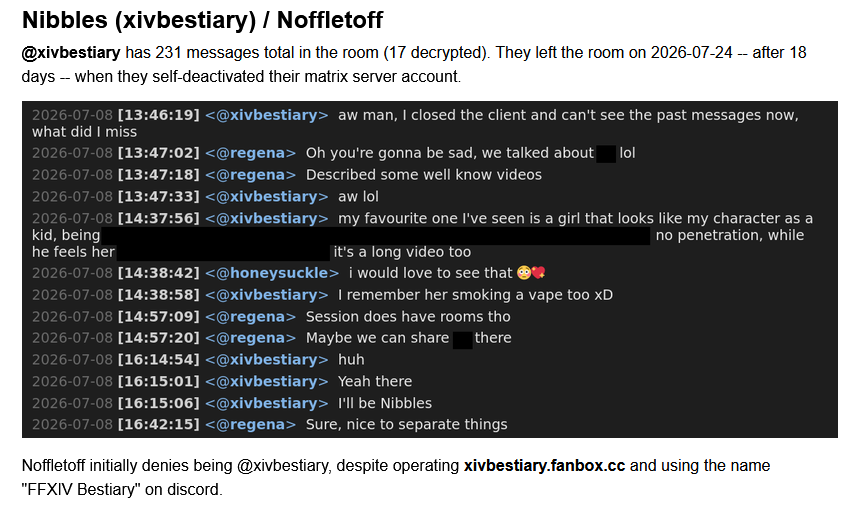This screenshot has height=505, width=868.
Task: Click the sparkling heart emoji after flushed face
Action: [x=539, y=273]
